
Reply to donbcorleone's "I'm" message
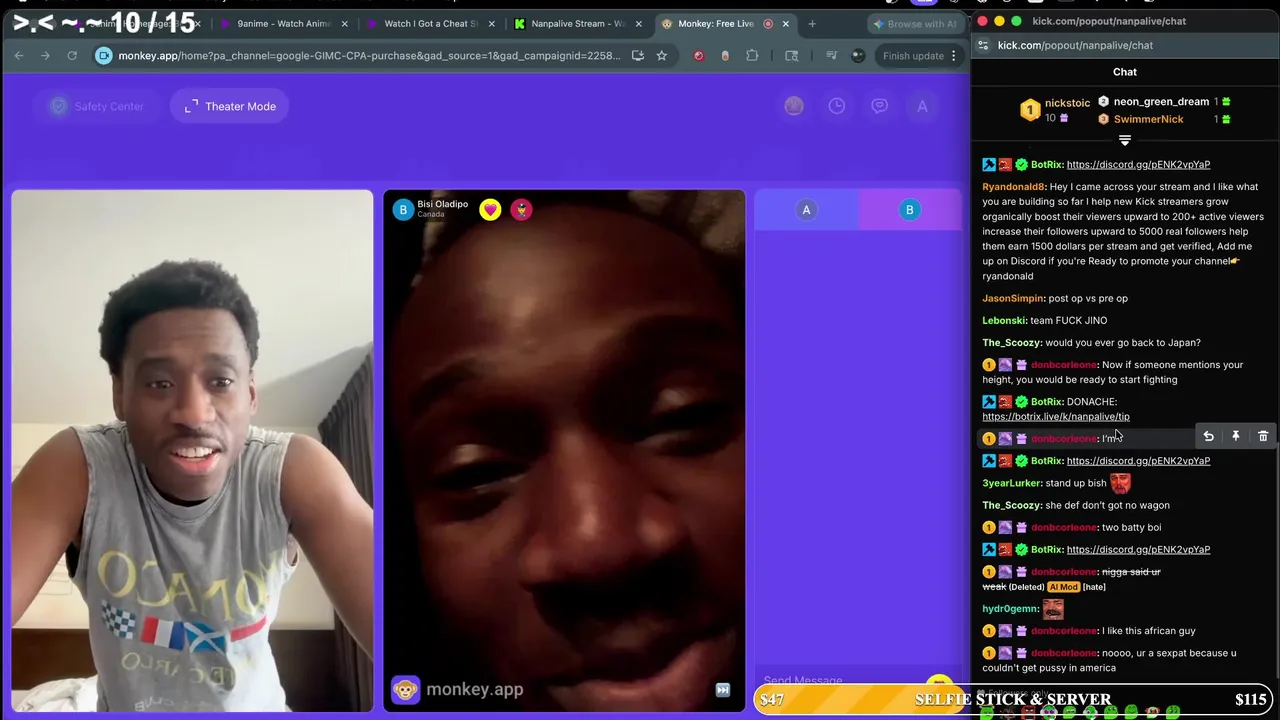[1208, 437]
